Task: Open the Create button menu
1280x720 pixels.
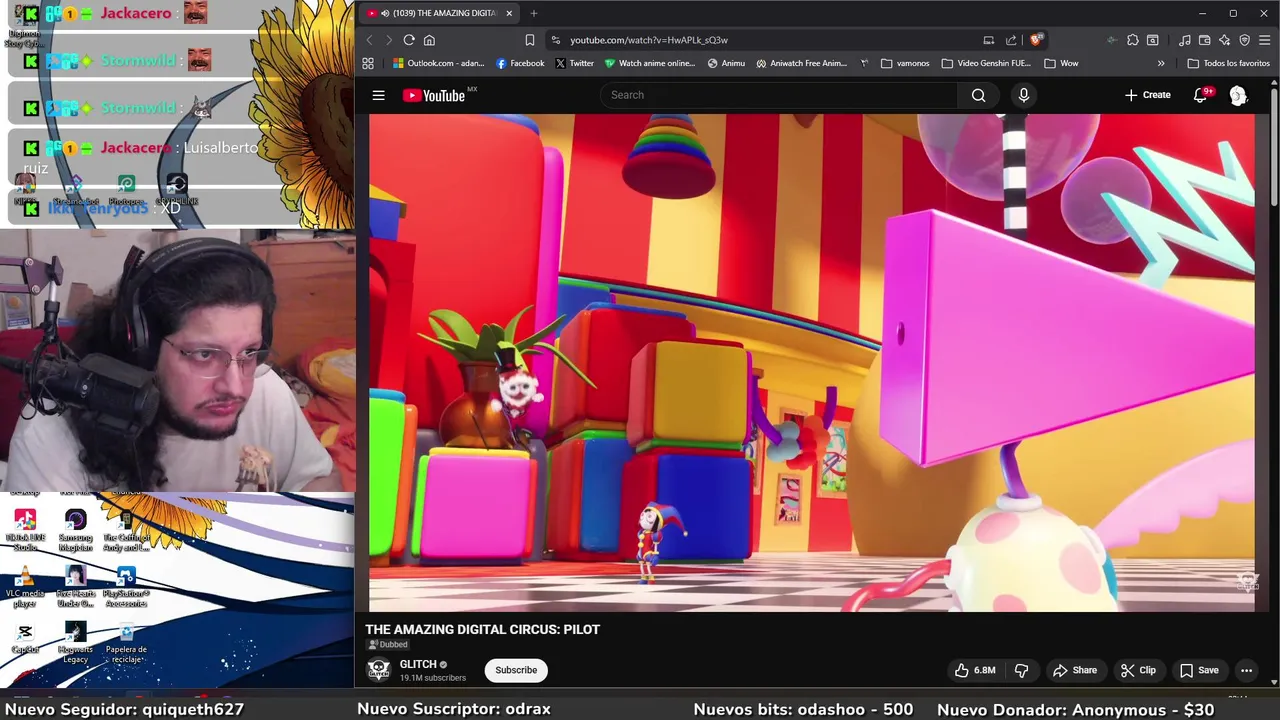Action: click(1147, 95)
